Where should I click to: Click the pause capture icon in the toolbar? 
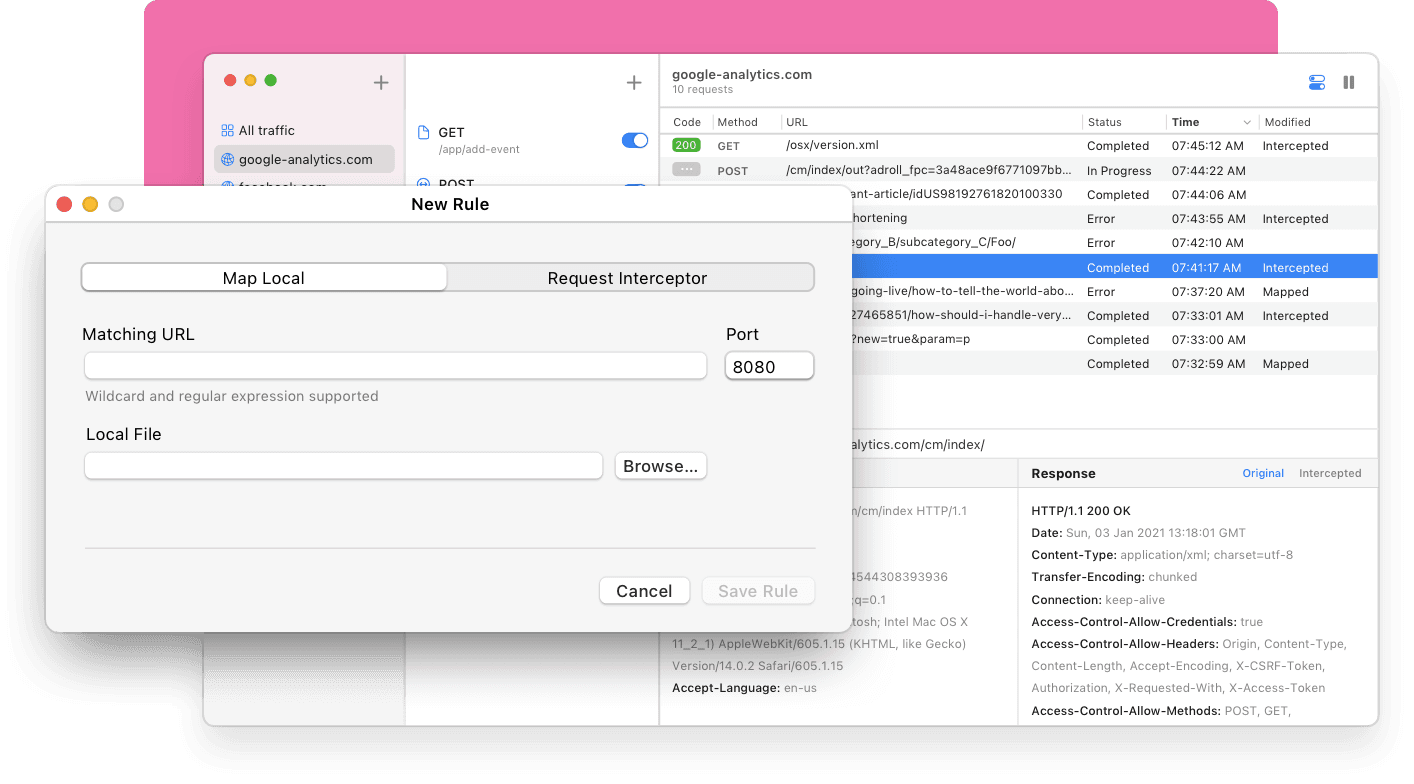1349,82
